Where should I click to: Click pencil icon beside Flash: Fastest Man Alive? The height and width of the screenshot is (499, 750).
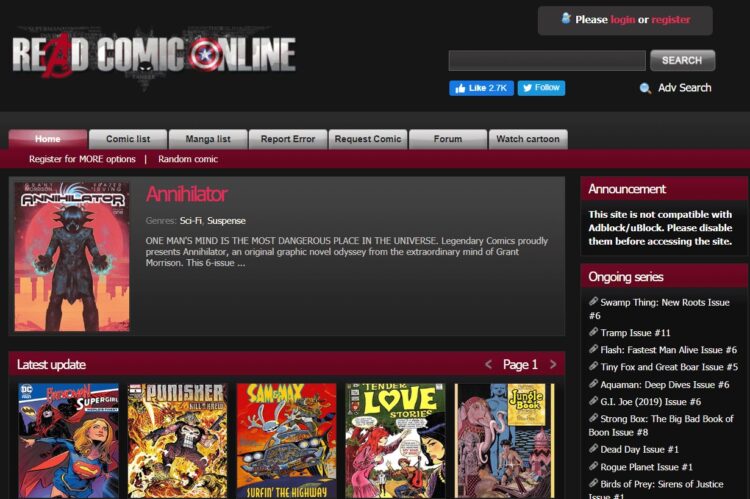(593, 349)
